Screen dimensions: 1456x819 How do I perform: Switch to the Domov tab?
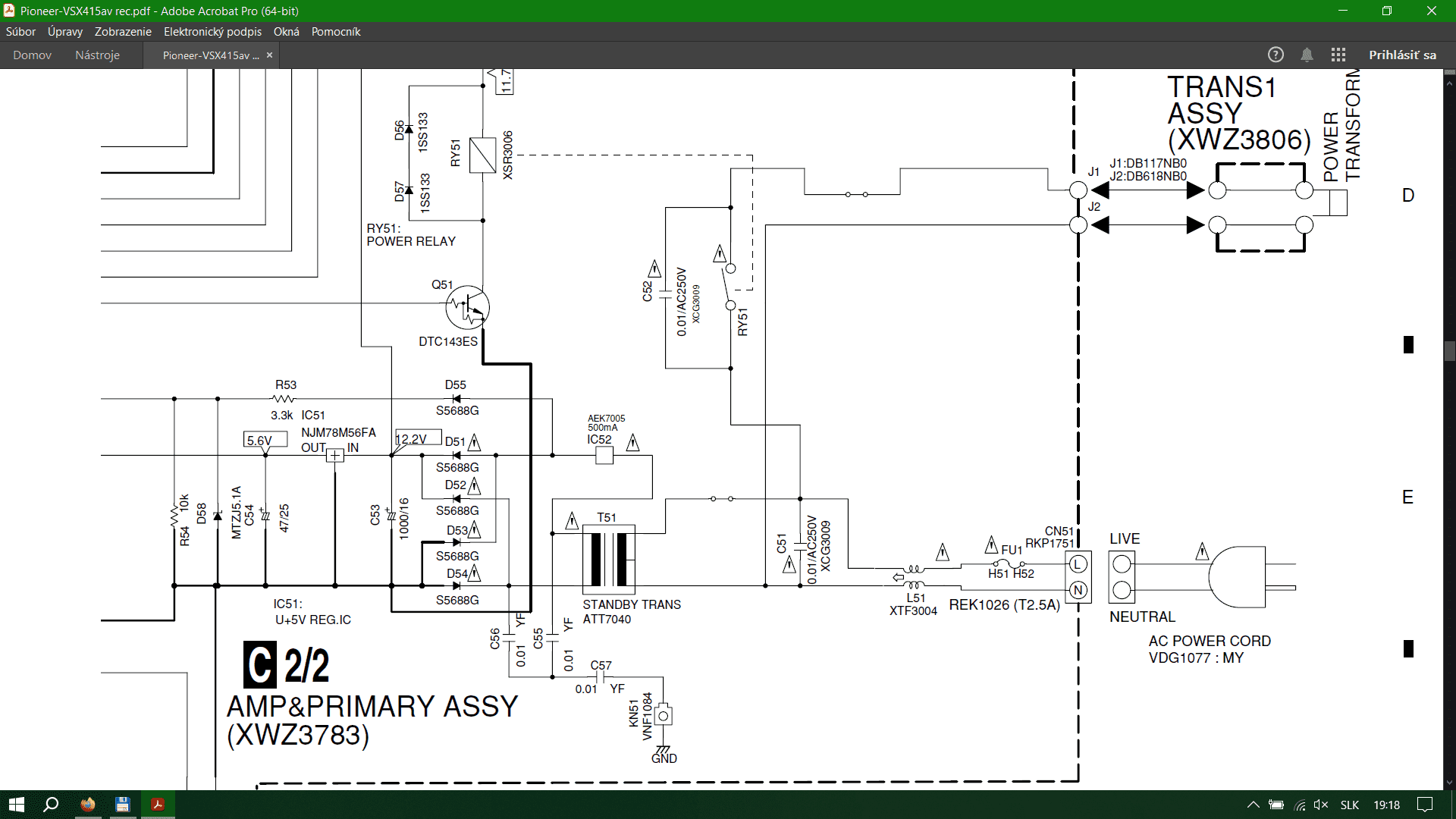[x=33, y=55]
